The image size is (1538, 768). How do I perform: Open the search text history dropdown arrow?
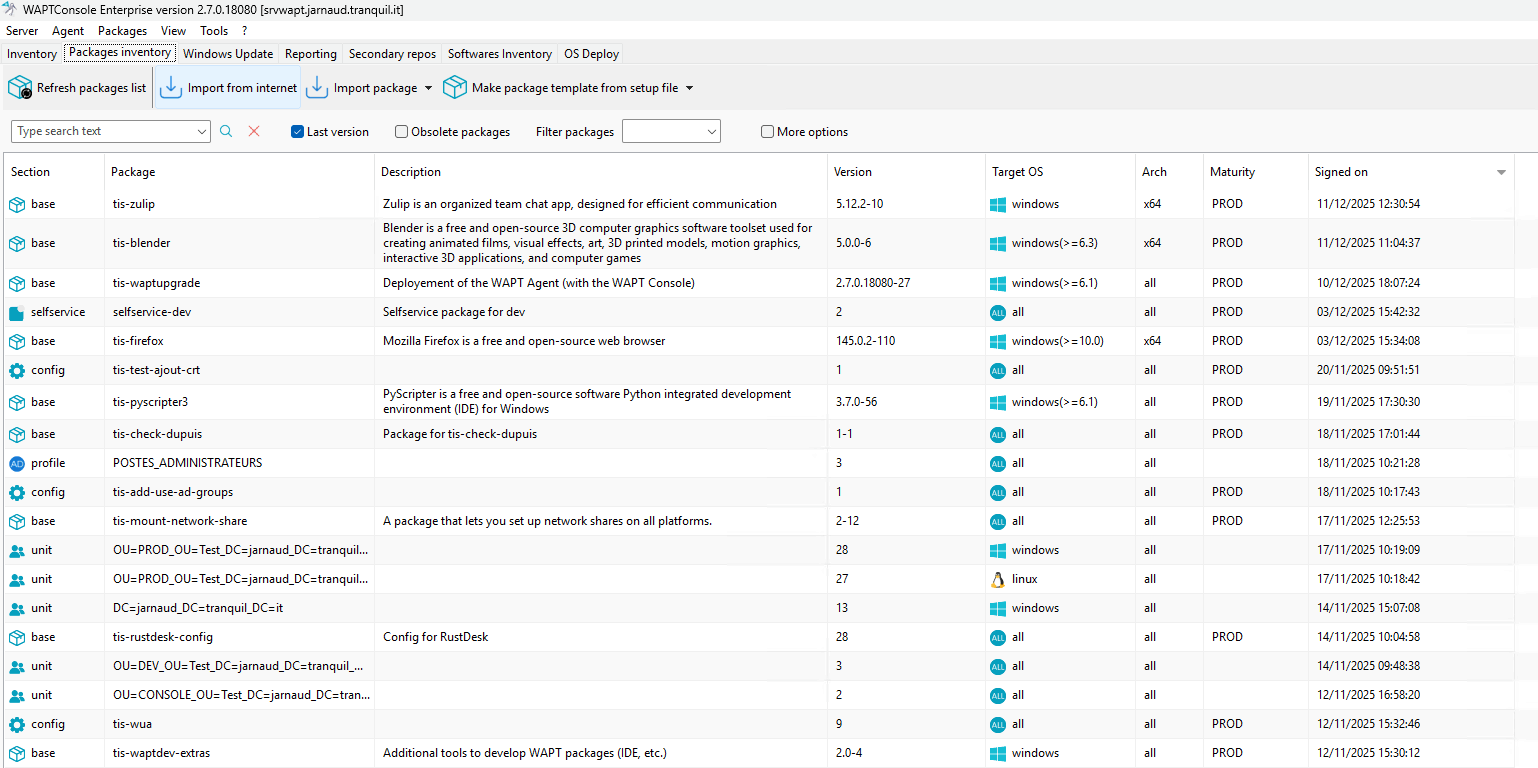point(202,131)
